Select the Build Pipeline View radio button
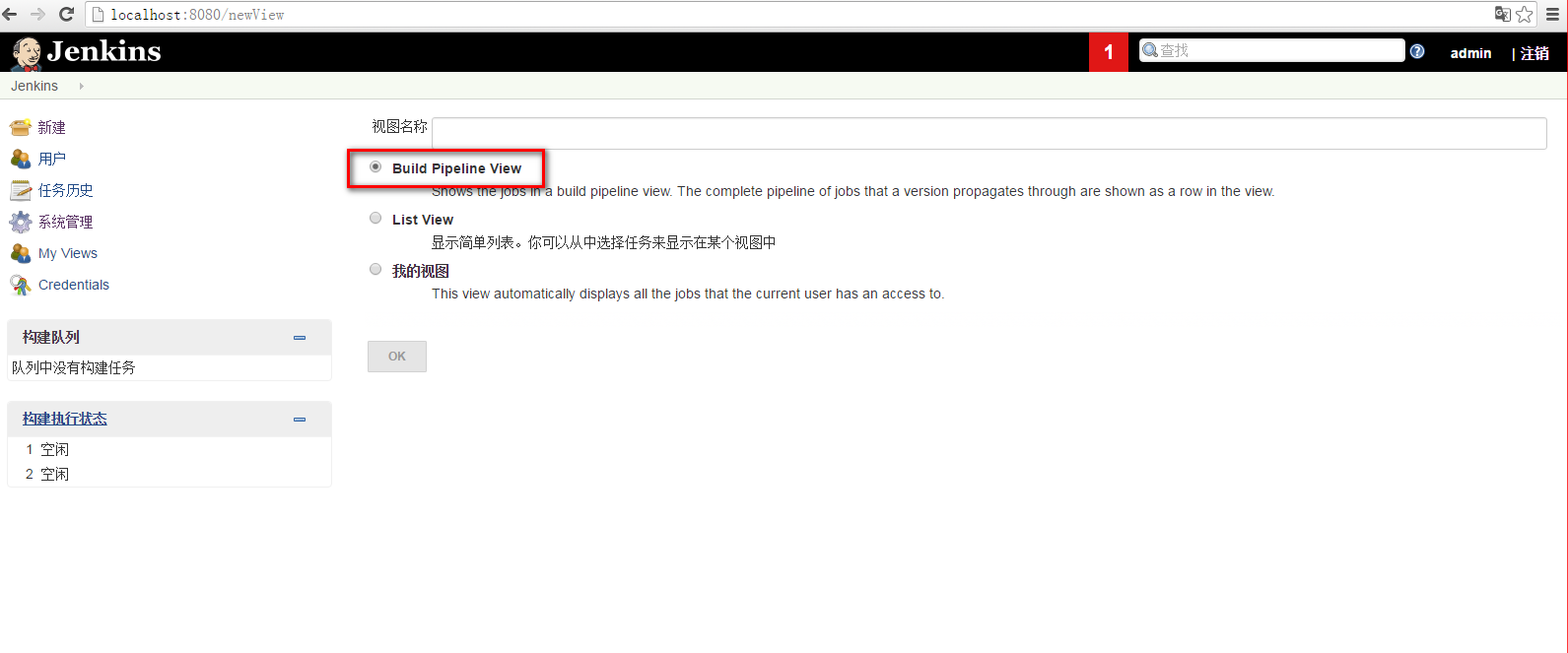 click(375, 167)
